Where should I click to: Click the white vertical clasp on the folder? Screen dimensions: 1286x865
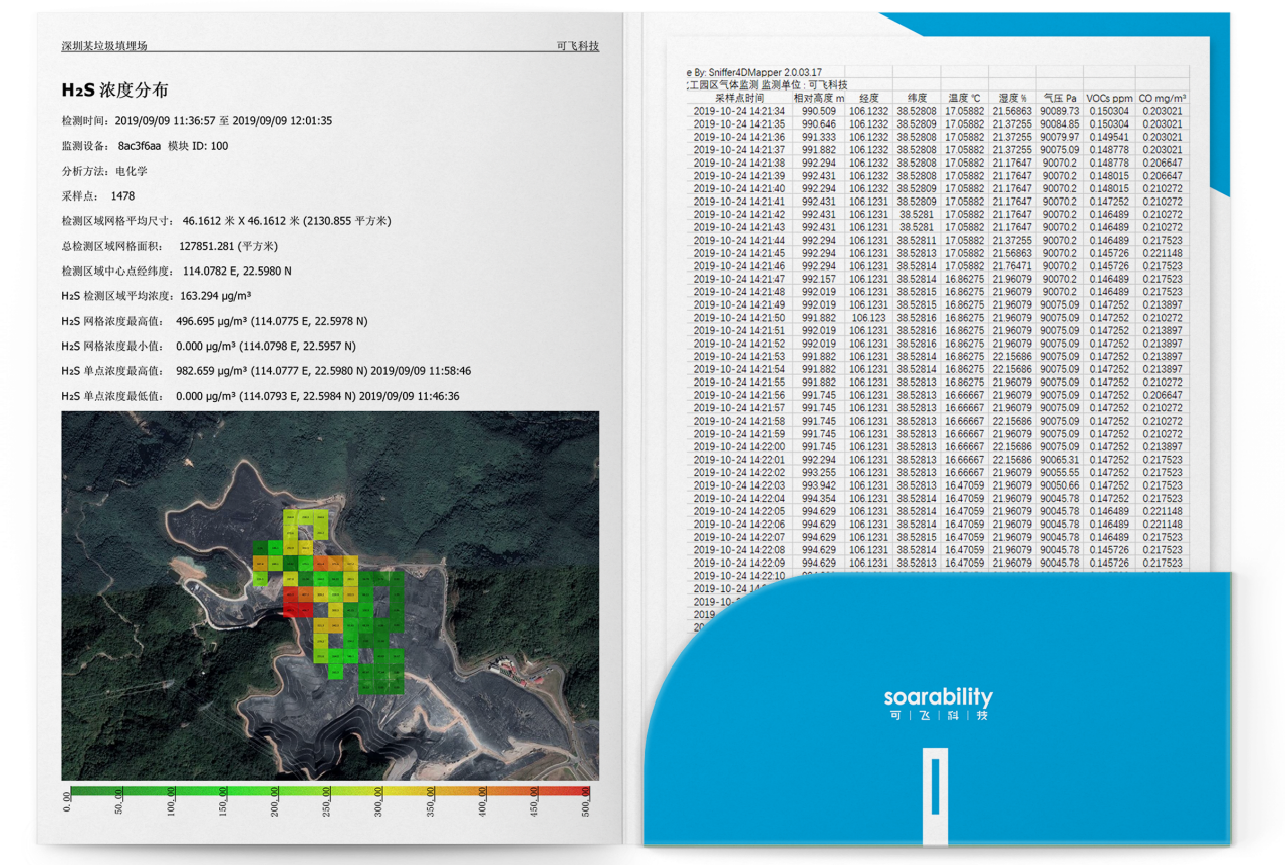tap(935, 788)
